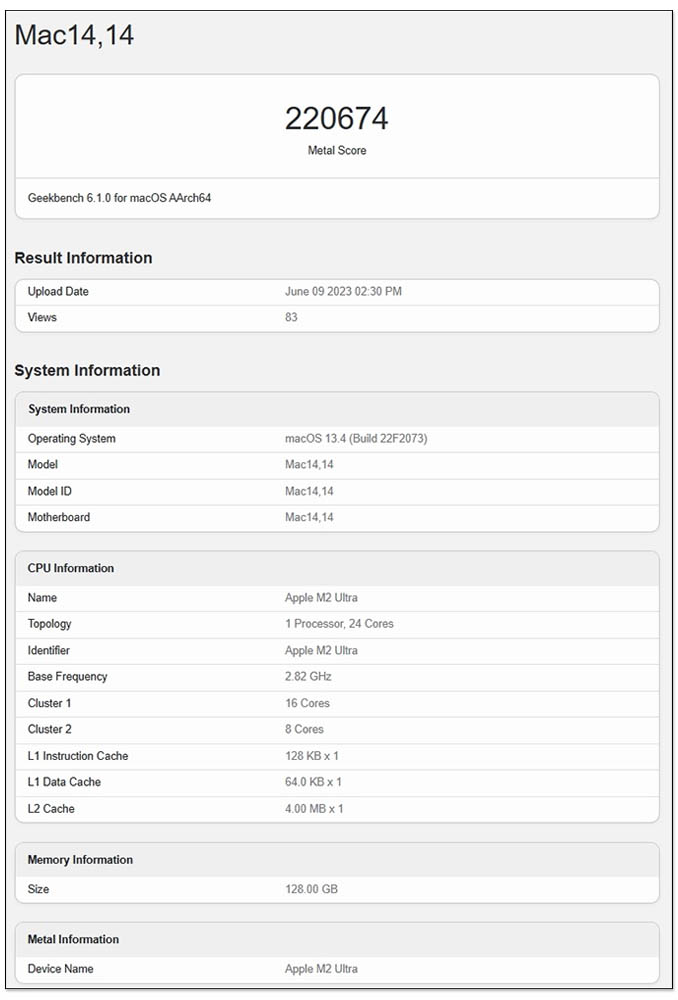Select the Base Frequency 2.82 GHz value
The image size is (678, 1000).
308,677
